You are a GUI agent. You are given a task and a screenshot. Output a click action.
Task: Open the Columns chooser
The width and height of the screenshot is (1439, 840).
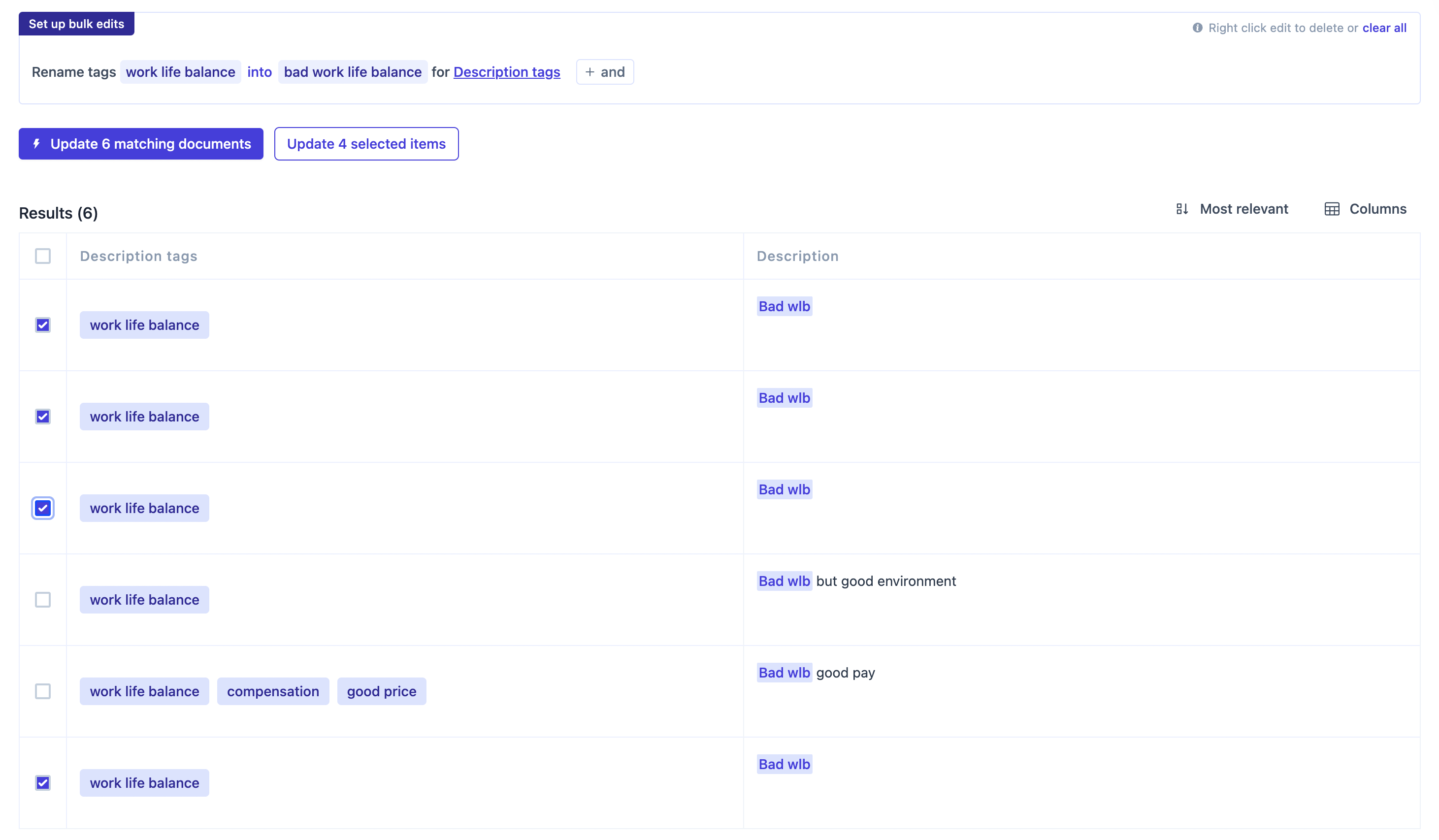[x=1377, y=209]
